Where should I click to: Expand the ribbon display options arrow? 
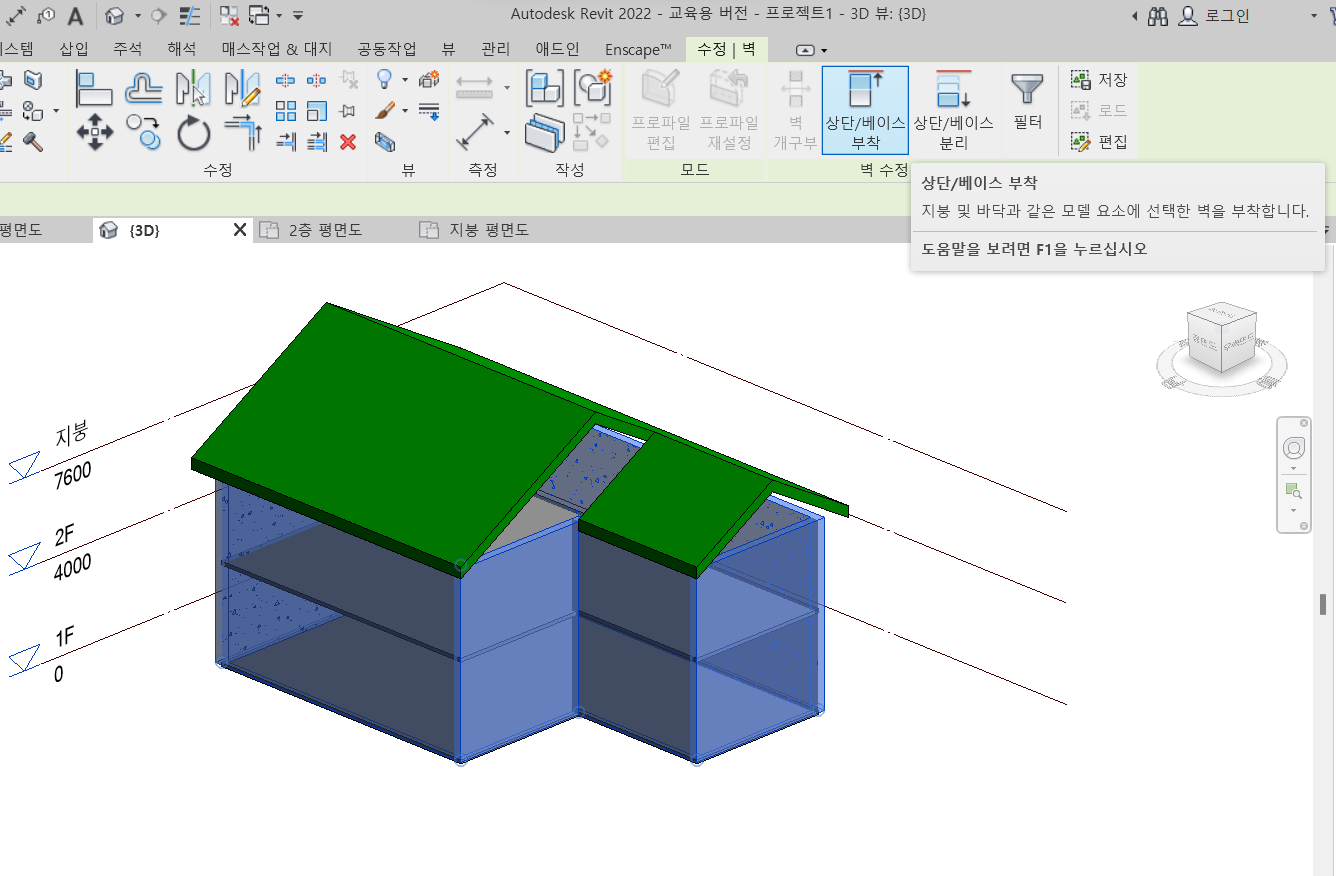pos(824,50)
